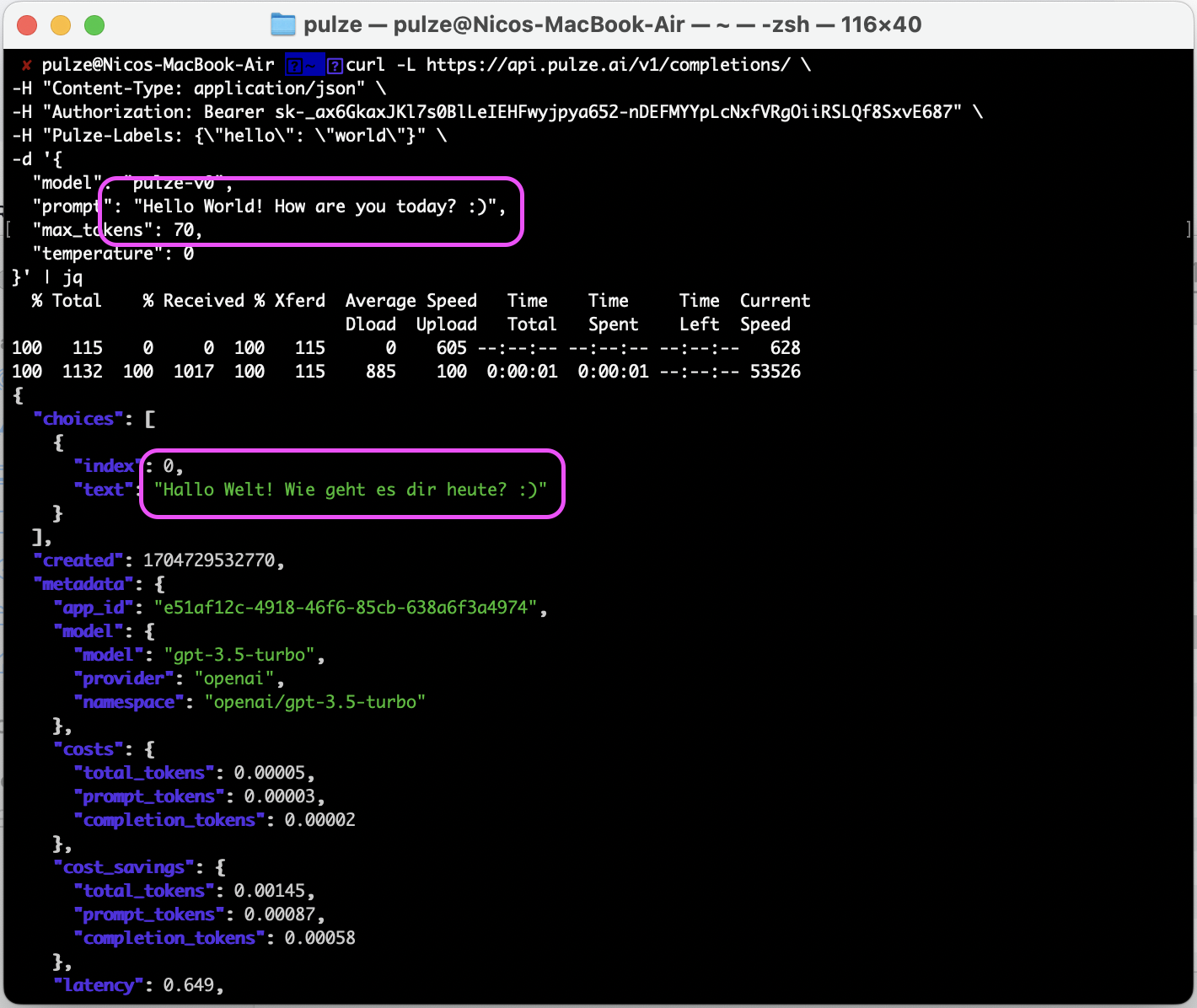Click the app id value "e51af12c-4918-46f6-85cb-638a6f3a4974"

coord(346,608)
